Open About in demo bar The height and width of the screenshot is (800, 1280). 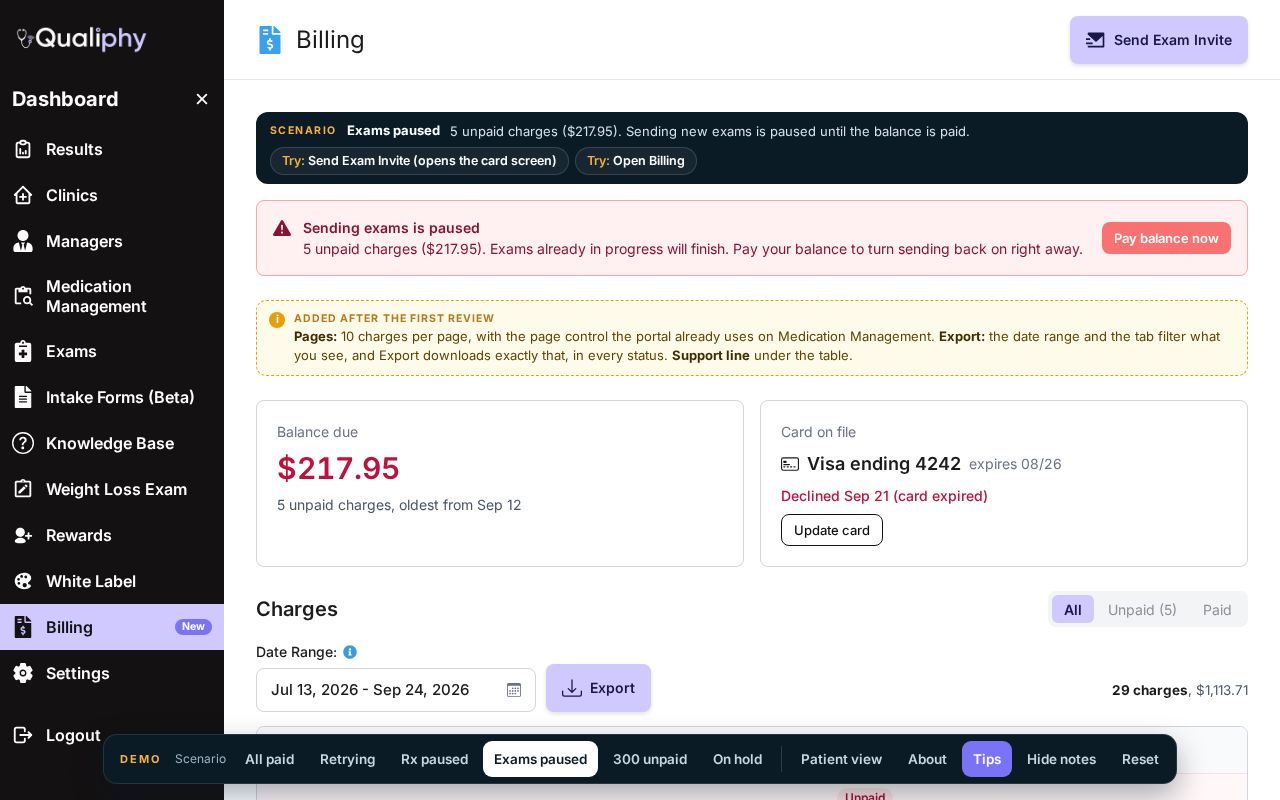click(x=927, y=759)
